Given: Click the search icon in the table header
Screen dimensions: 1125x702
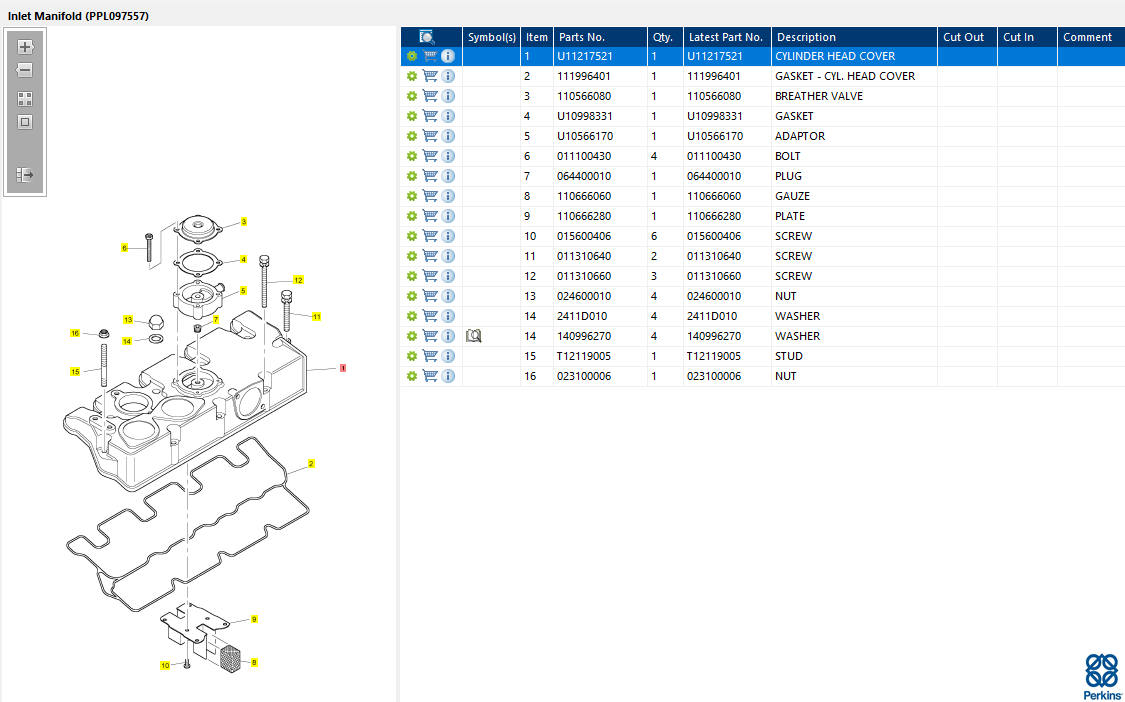Looking at the screenshot, I should (427, 37).
